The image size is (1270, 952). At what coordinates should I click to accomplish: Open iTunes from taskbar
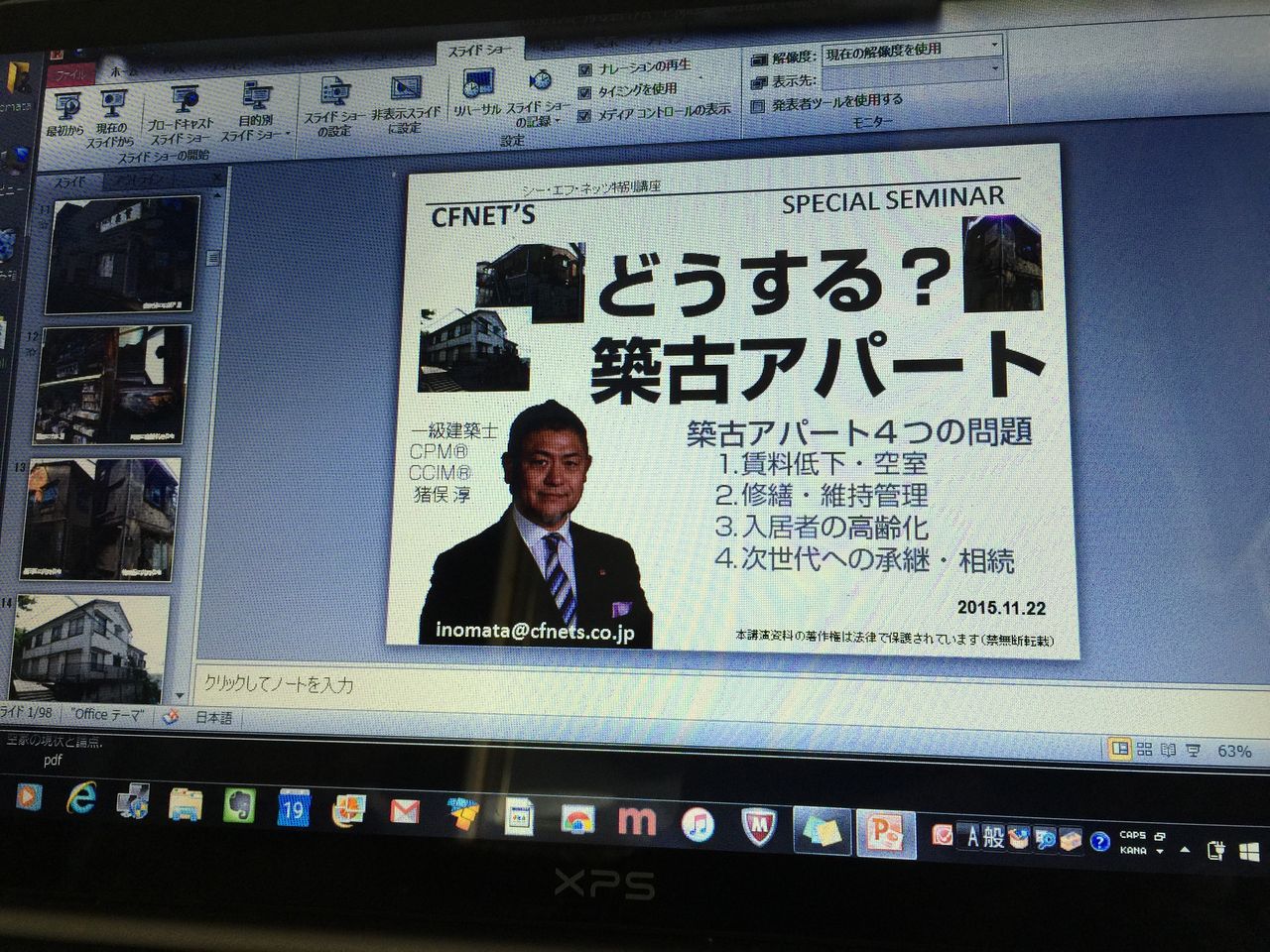tap(698, 822)
